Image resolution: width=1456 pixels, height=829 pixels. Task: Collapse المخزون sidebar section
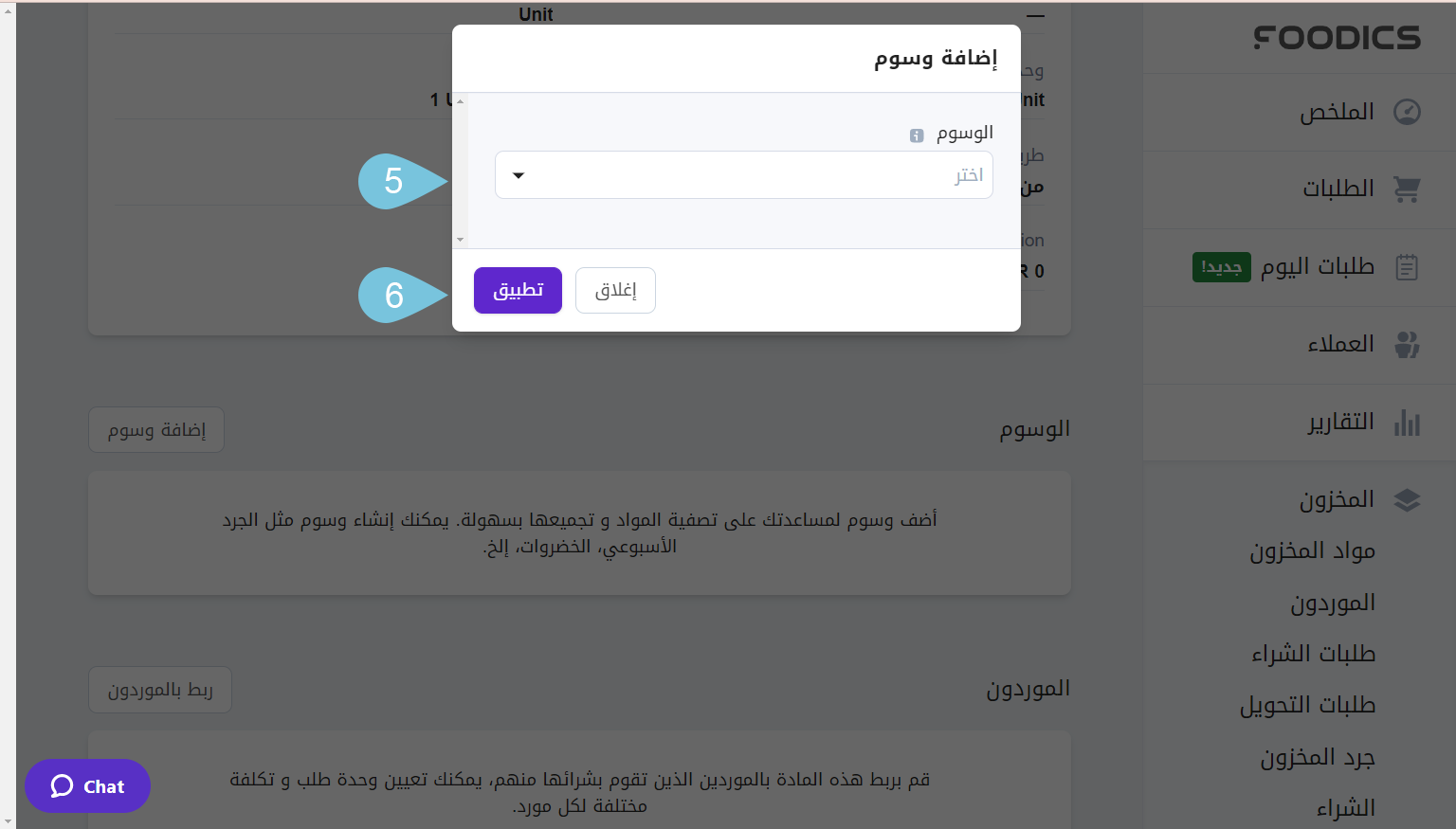point(1337,500)
